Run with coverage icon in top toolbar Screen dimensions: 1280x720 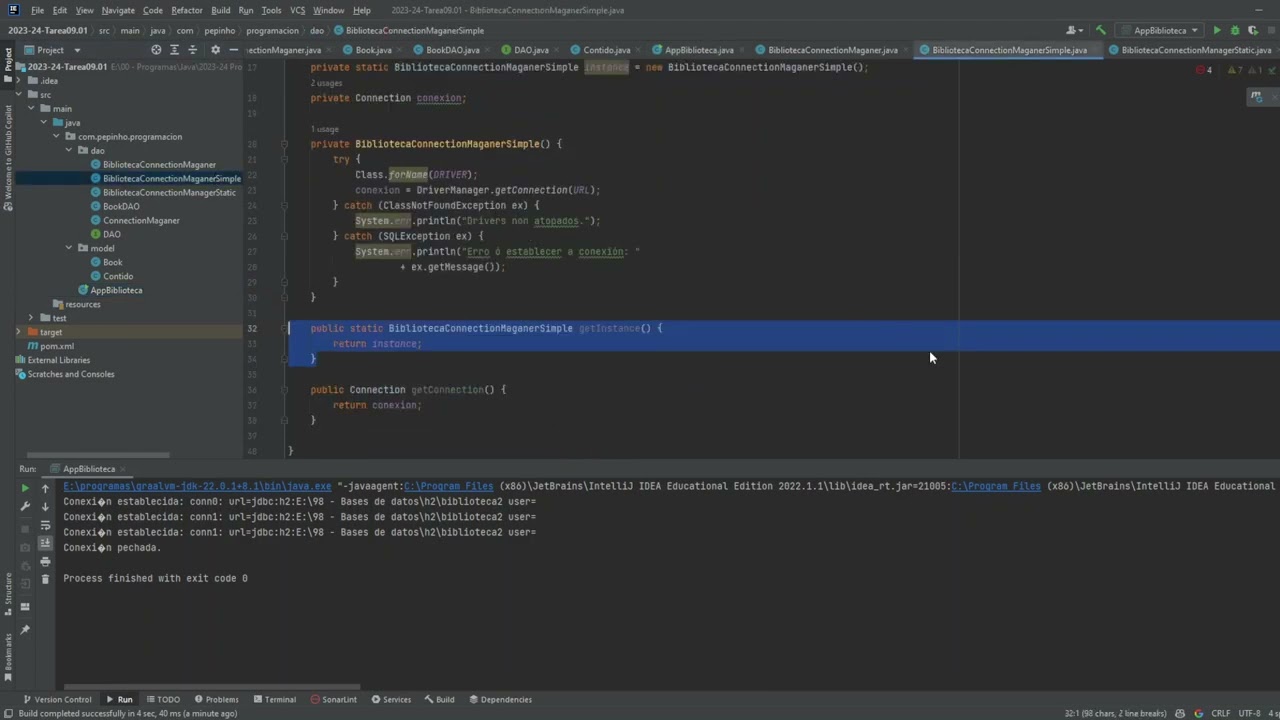pos(1253,30)
